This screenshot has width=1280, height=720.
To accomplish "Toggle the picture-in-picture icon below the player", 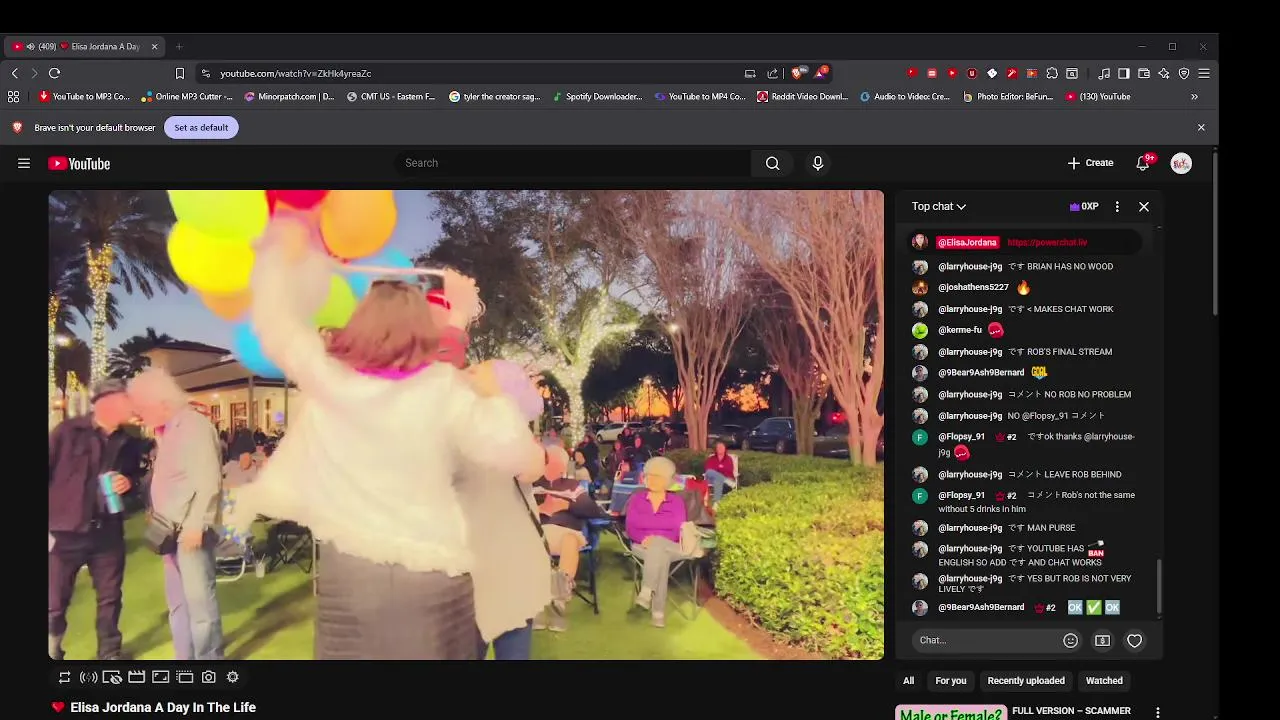I will point(161,677).
